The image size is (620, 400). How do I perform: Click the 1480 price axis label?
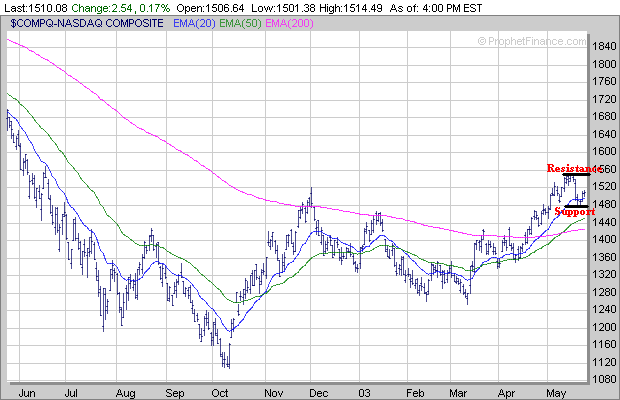pyautogui.click(x=604, y=204)
